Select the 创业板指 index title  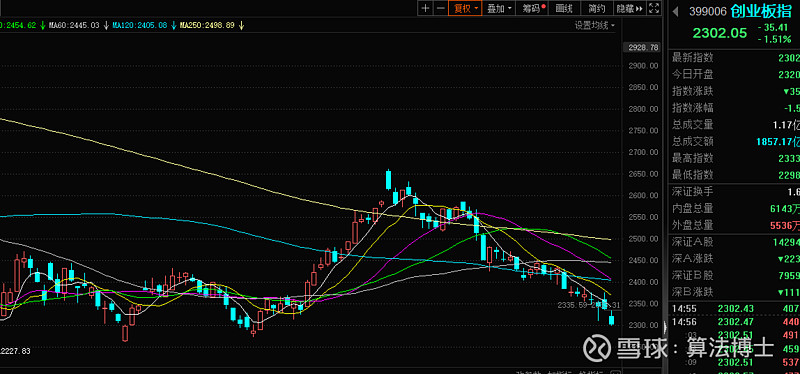(x=761, y=12)
